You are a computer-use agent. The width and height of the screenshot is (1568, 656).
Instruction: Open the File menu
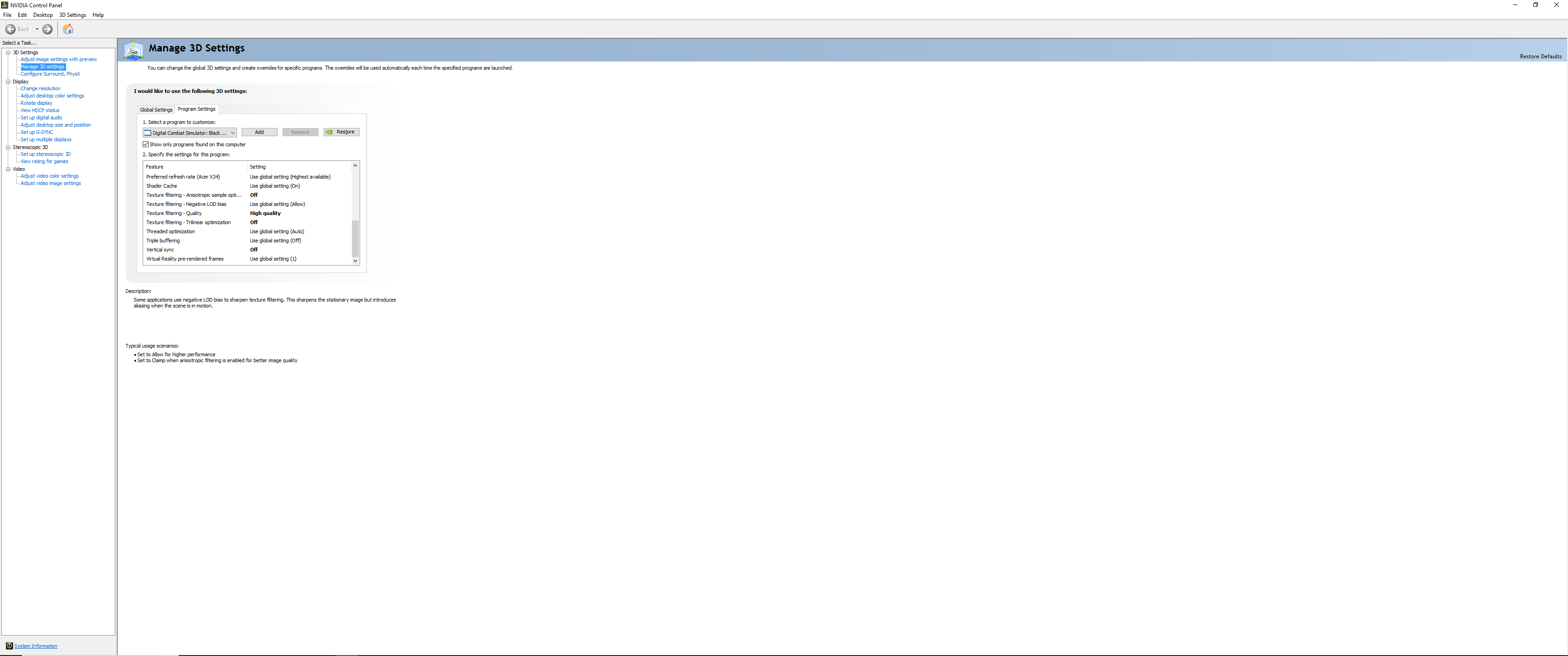click(x=7, y=15)
